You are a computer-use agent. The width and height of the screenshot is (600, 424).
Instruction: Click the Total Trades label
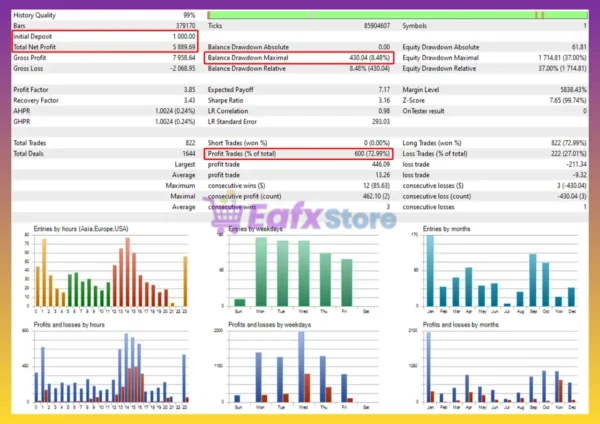(x=29, y=143)
